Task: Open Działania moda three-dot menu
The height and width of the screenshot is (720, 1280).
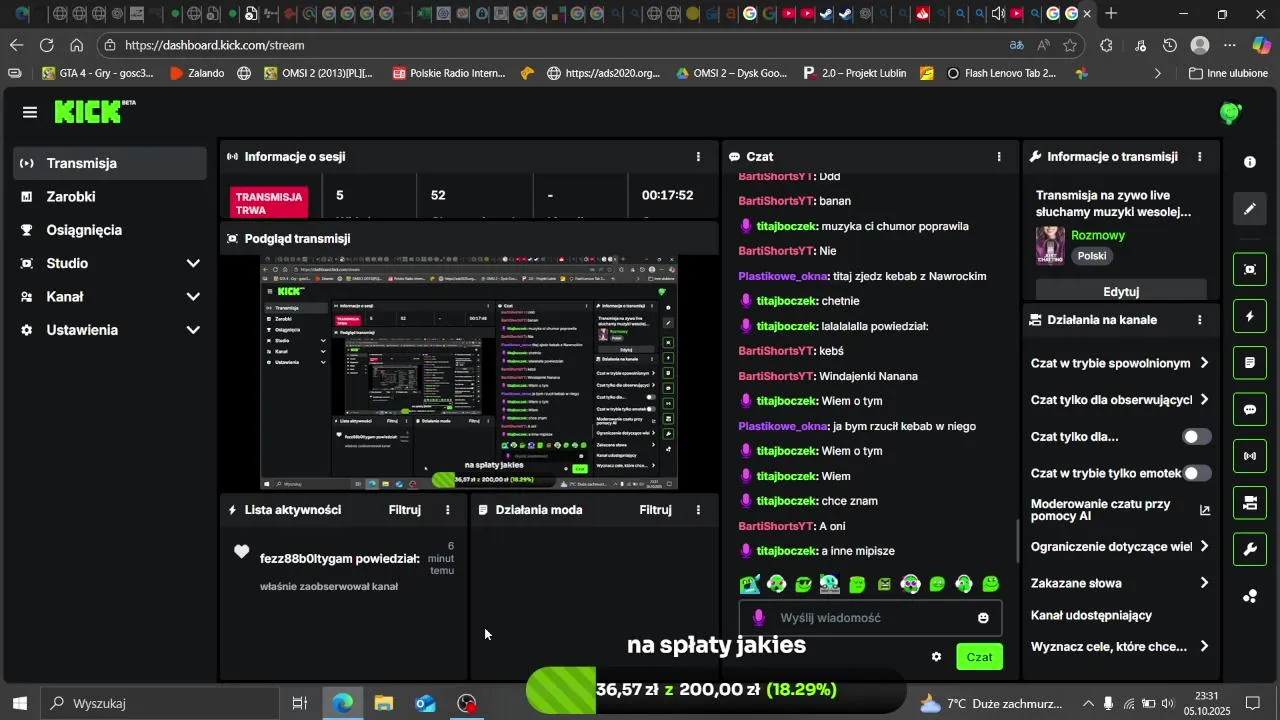Action: pyautogui.click(x=698, y=510)
